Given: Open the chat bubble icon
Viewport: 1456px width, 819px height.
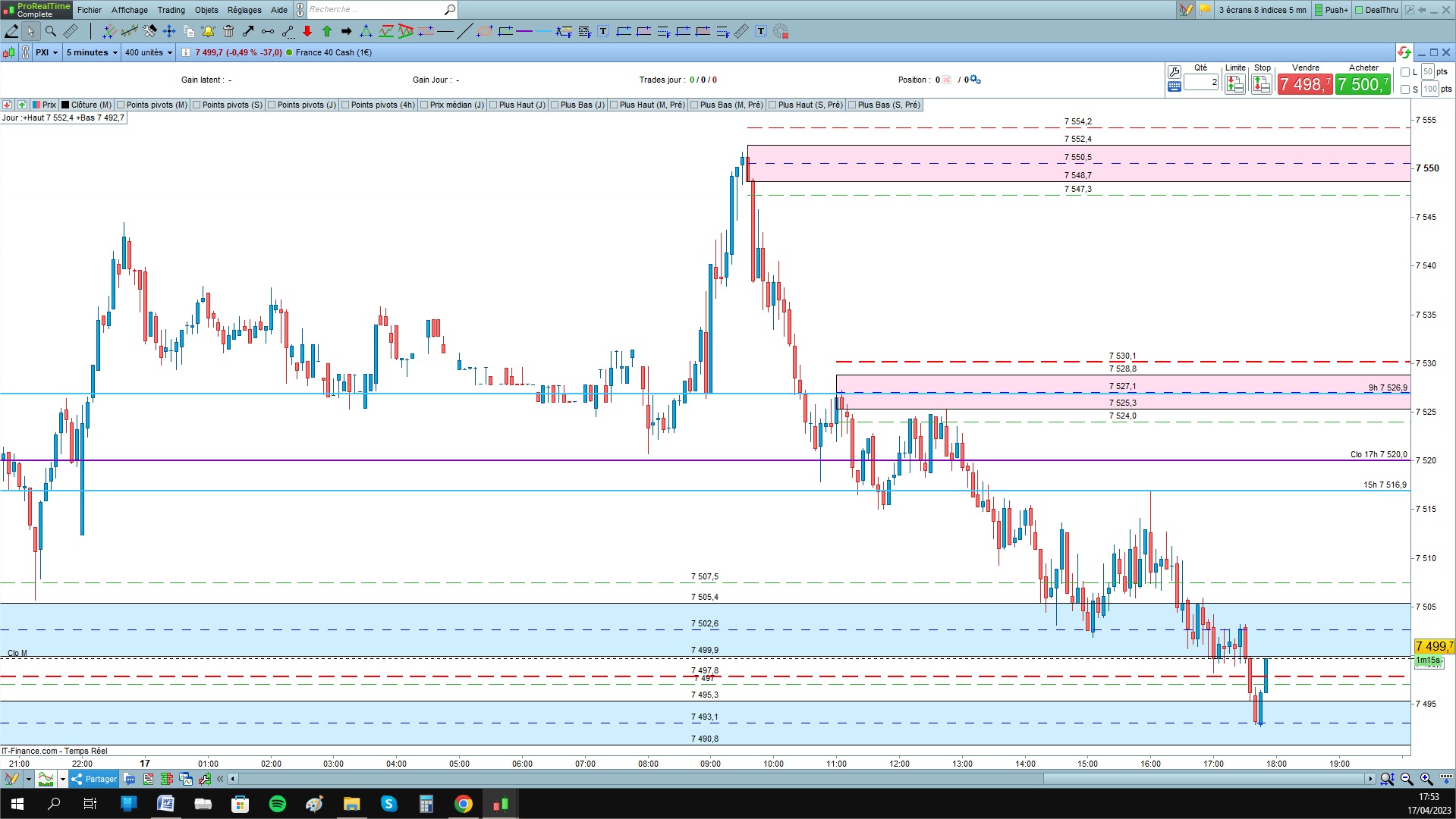Looking at the screenshot, I should [129, 779].
